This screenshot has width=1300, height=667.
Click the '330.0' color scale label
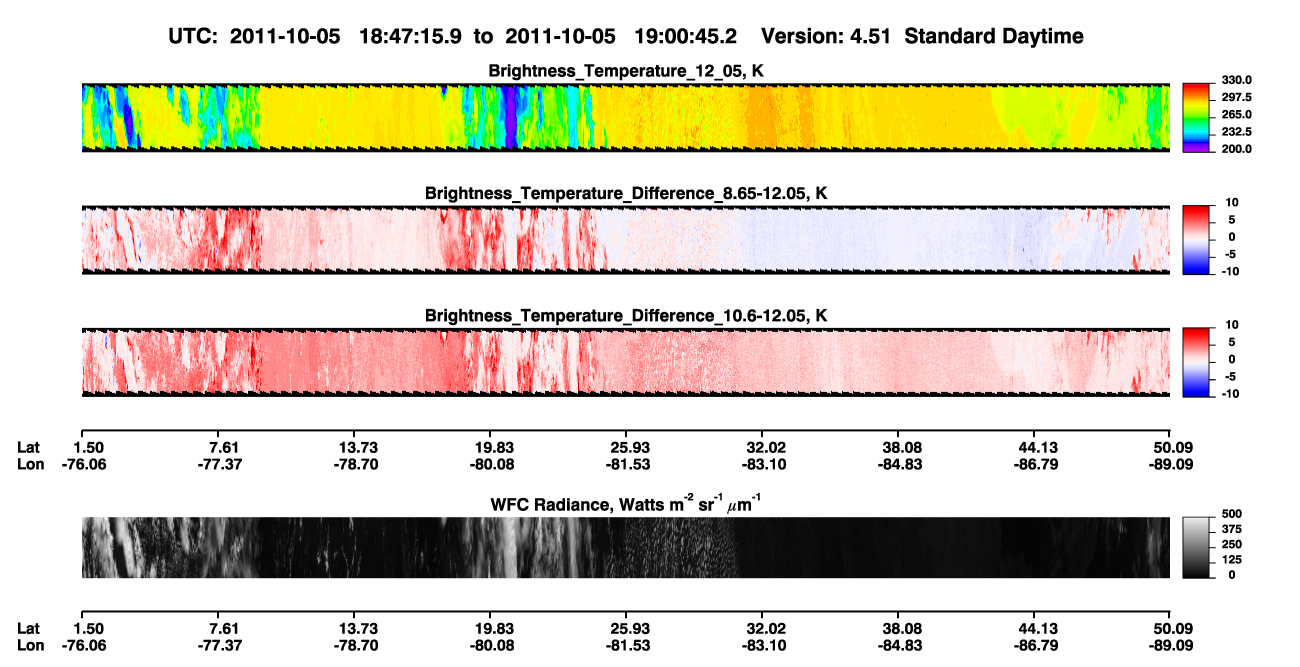point(1236,81)
